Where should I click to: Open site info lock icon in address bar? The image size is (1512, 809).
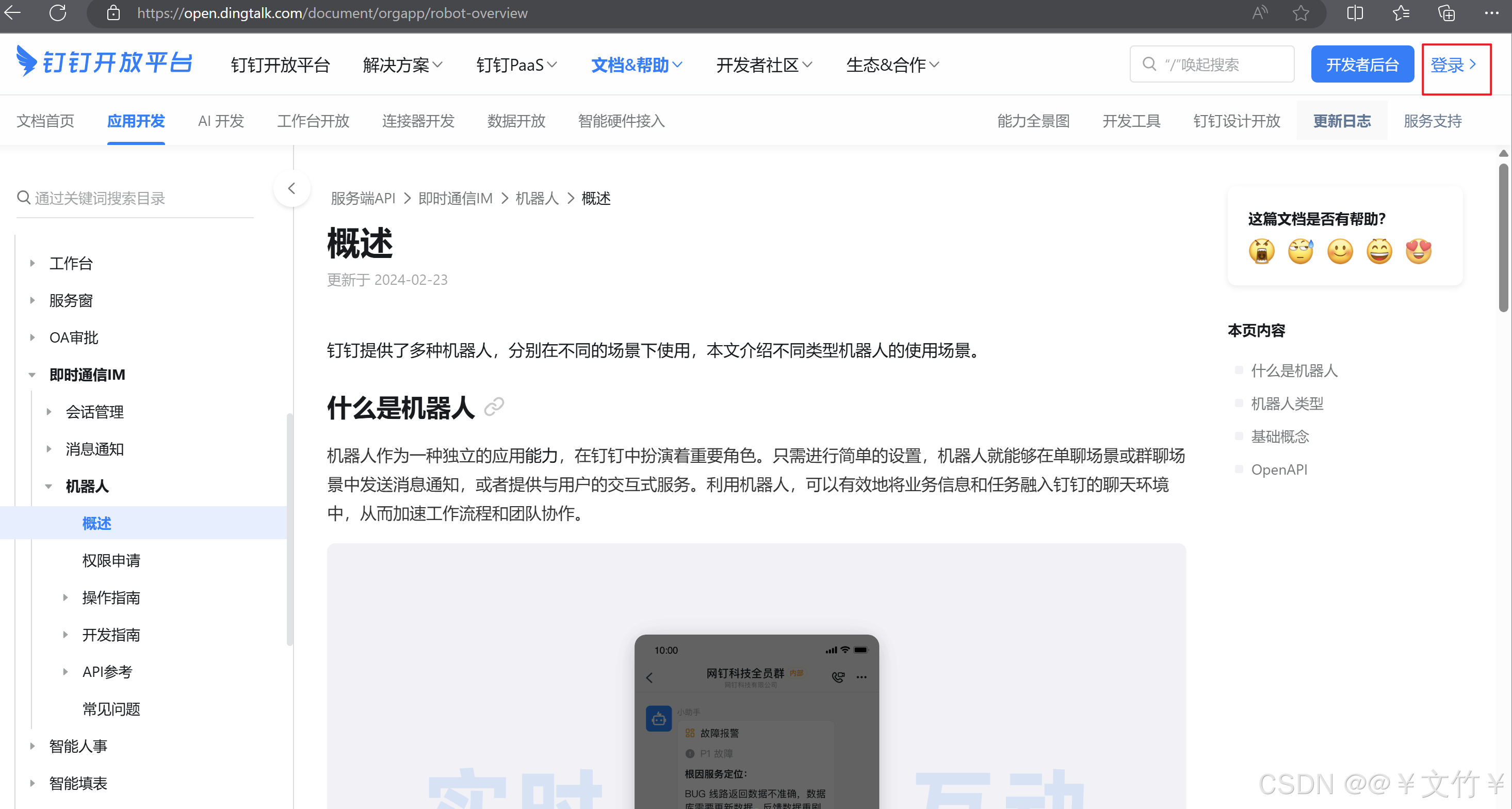tap(113, 13)
